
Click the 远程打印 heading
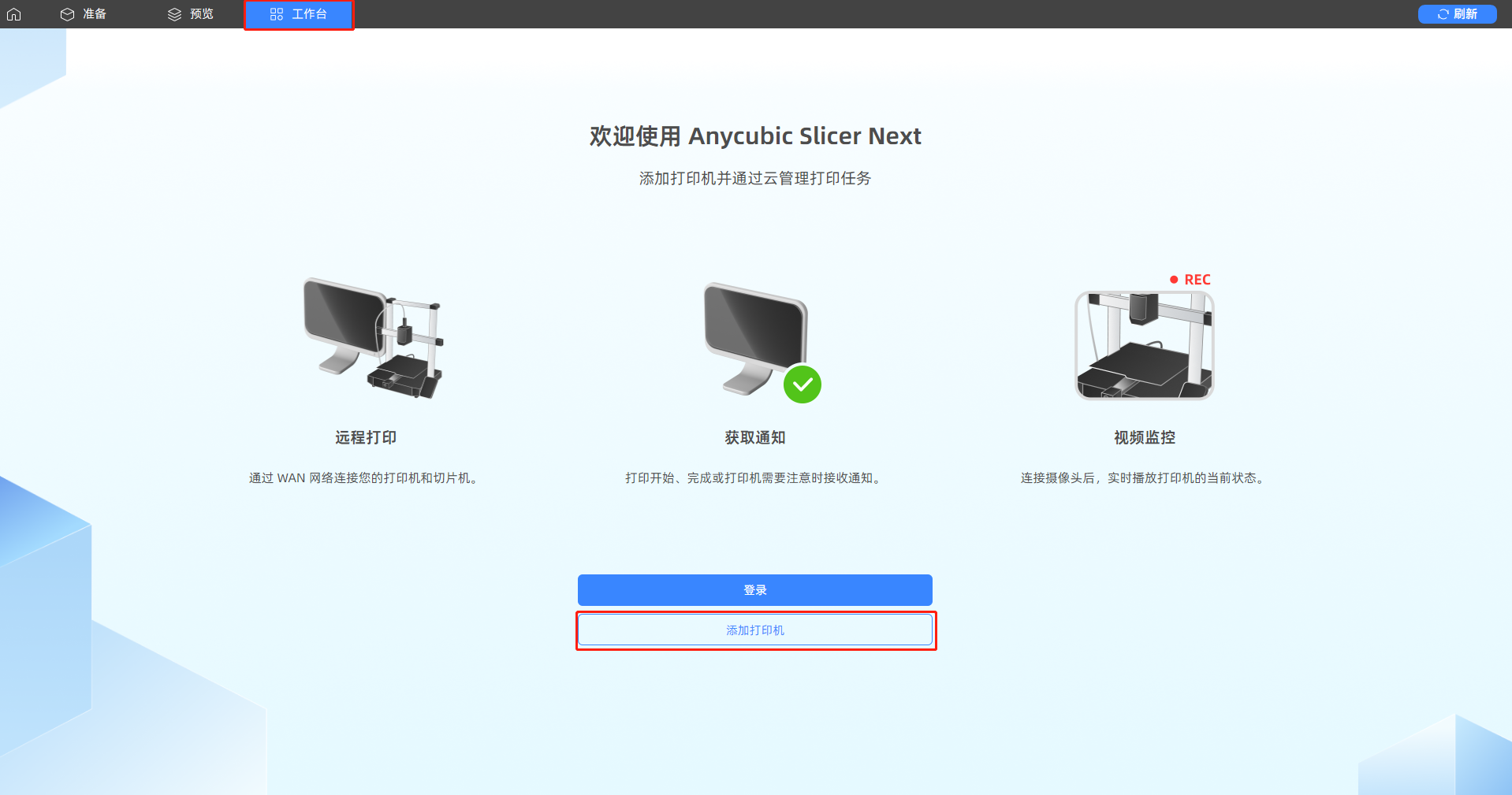click(366, 437)
